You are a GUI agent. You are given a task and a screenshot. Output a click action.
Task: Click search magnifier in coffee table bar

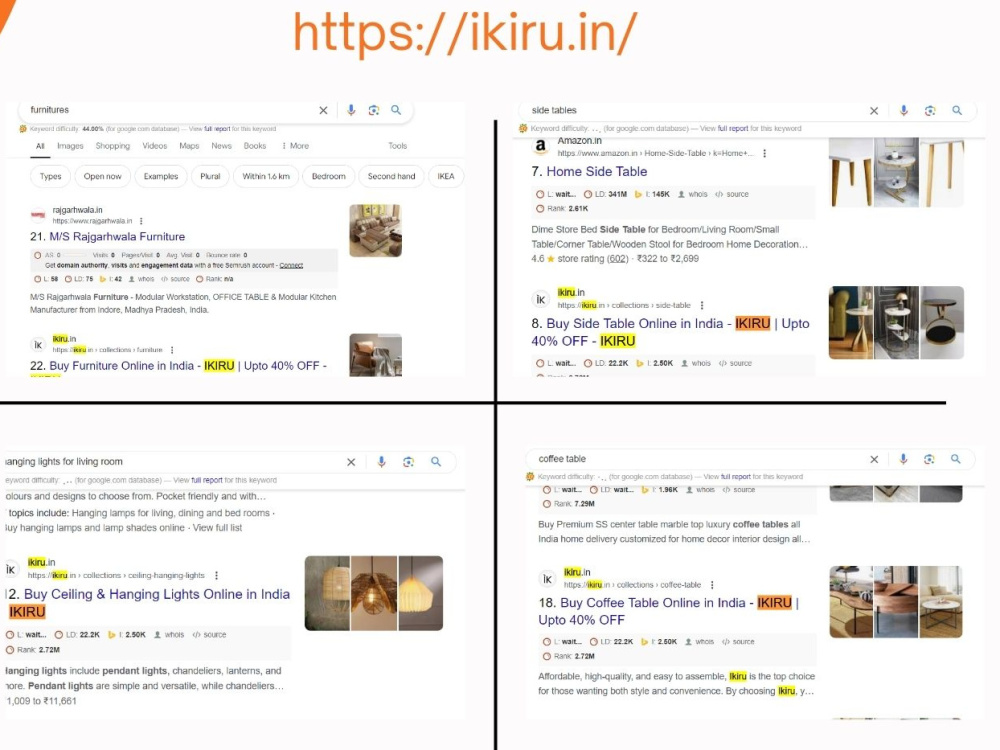(955, 459)
